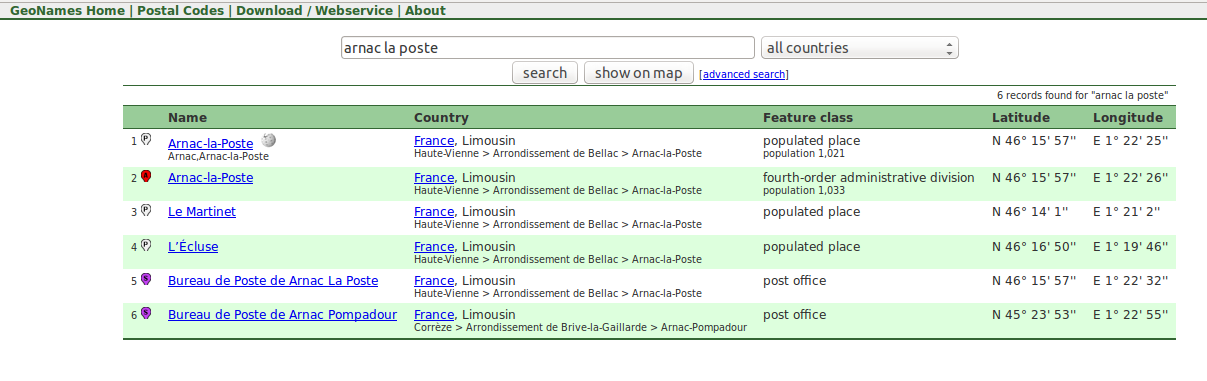Open Bureau de Poste de Arnac La Poste link
Image resolution: width=1207 pixels, height=381 pixels.
273,281
